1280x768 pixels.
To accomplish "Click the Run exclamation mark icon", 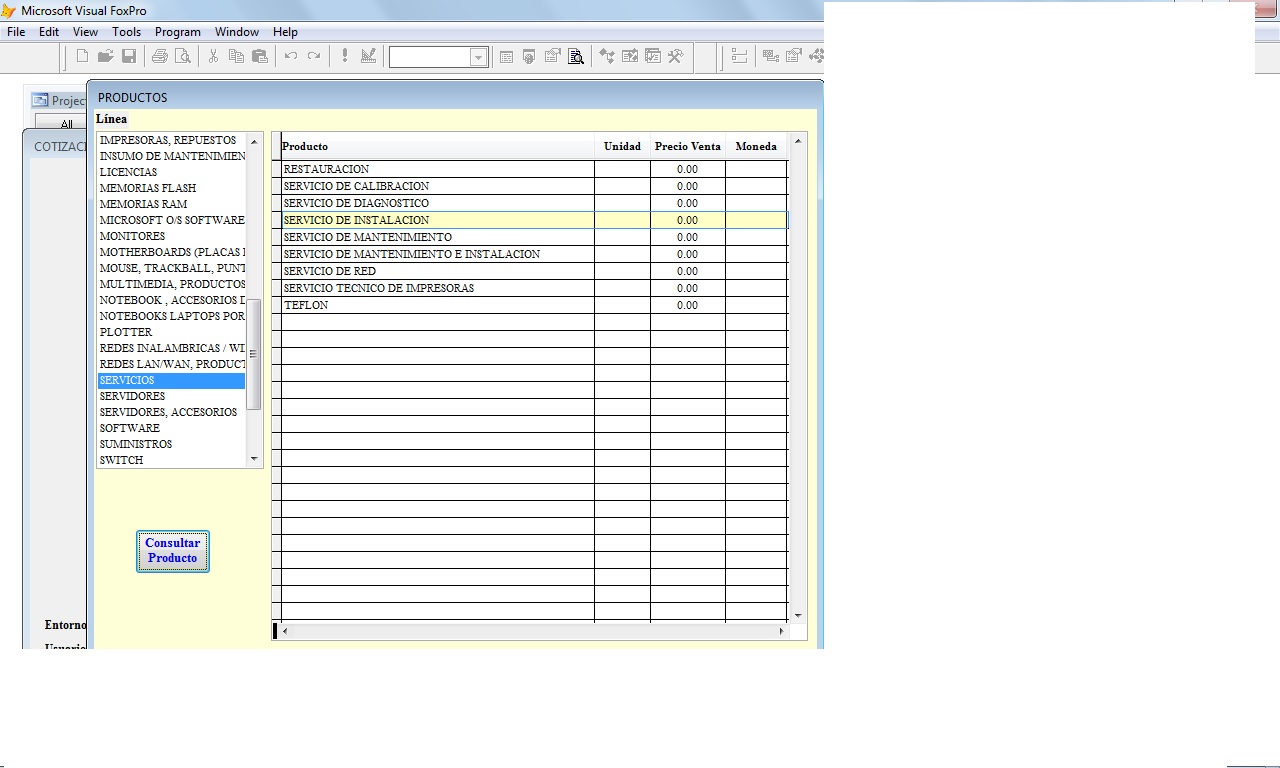I will 345,56.
